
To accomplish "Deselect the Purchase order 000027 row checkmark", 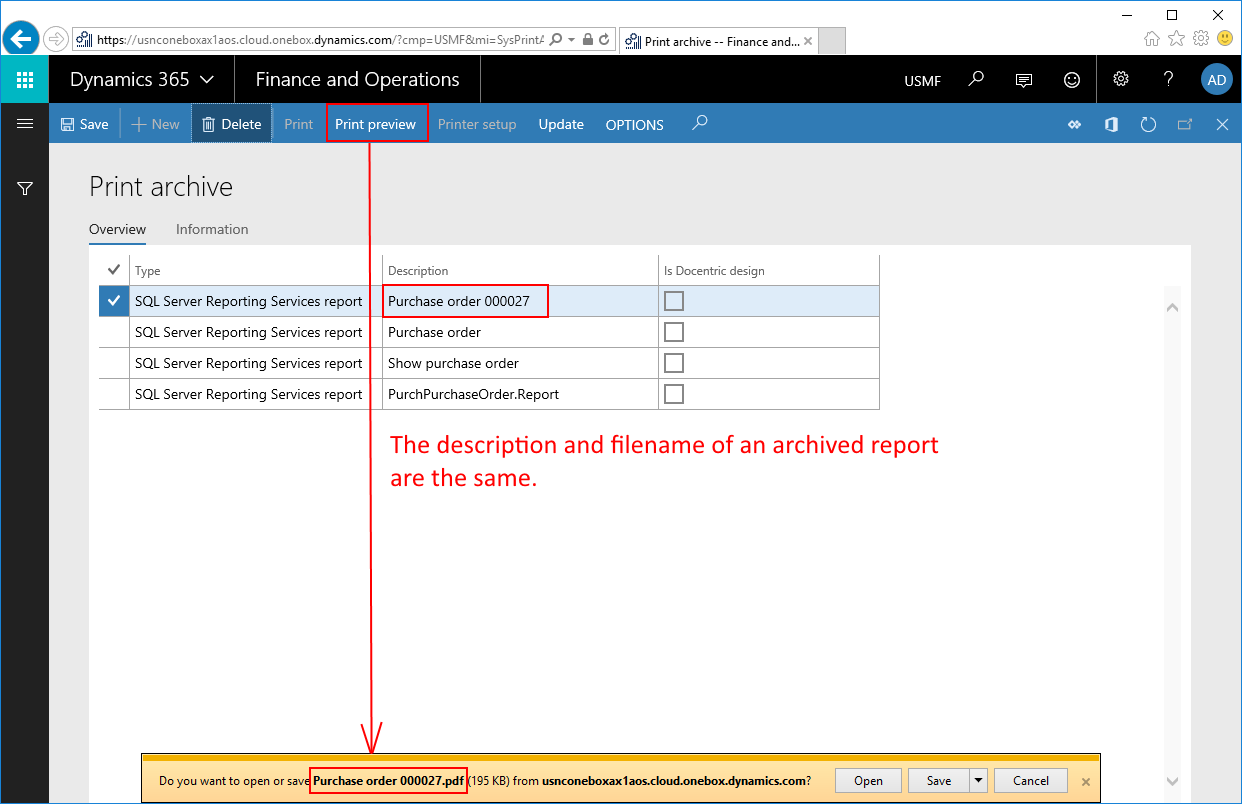I will coord(114,301).
